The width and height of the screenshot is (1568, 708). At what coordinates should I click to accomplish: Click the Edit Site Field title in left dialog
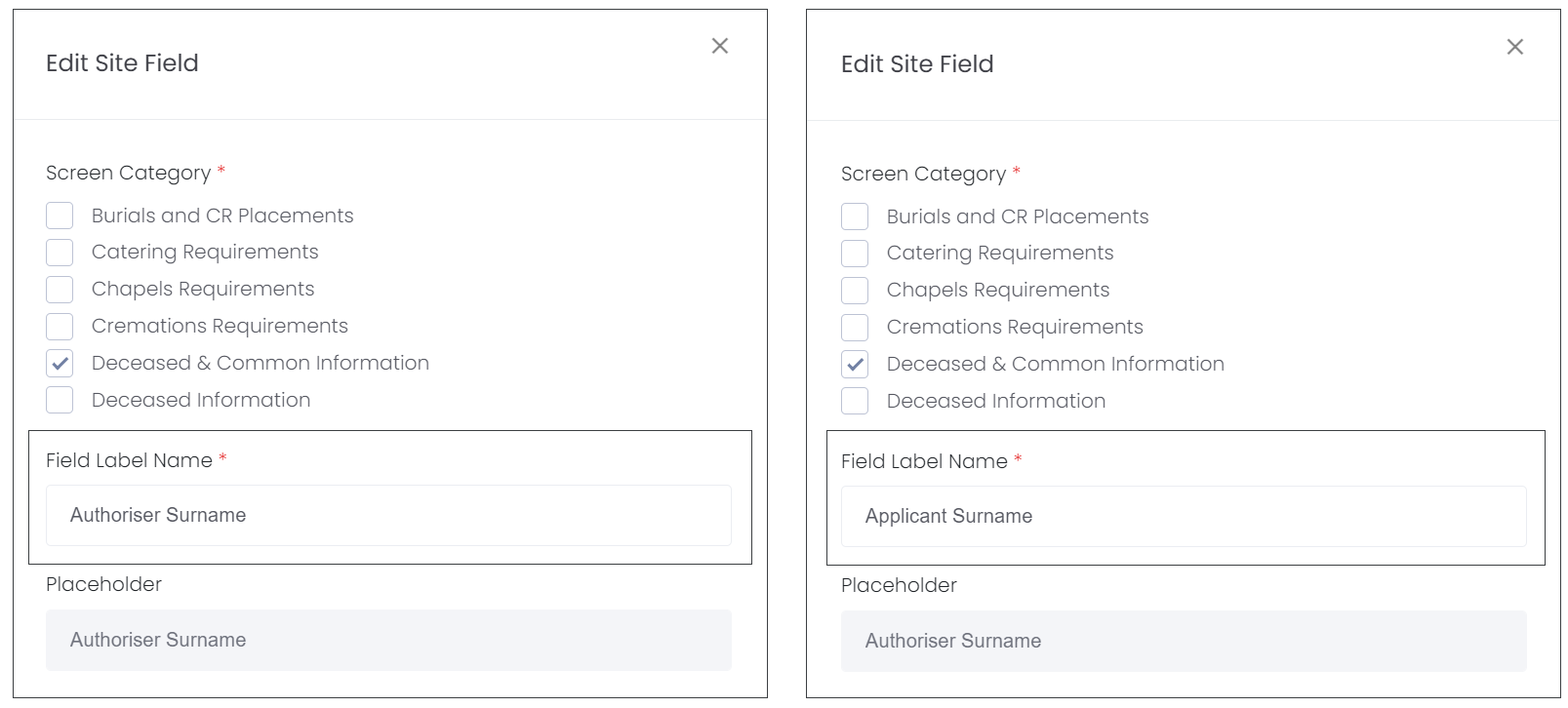coord(122,63)
